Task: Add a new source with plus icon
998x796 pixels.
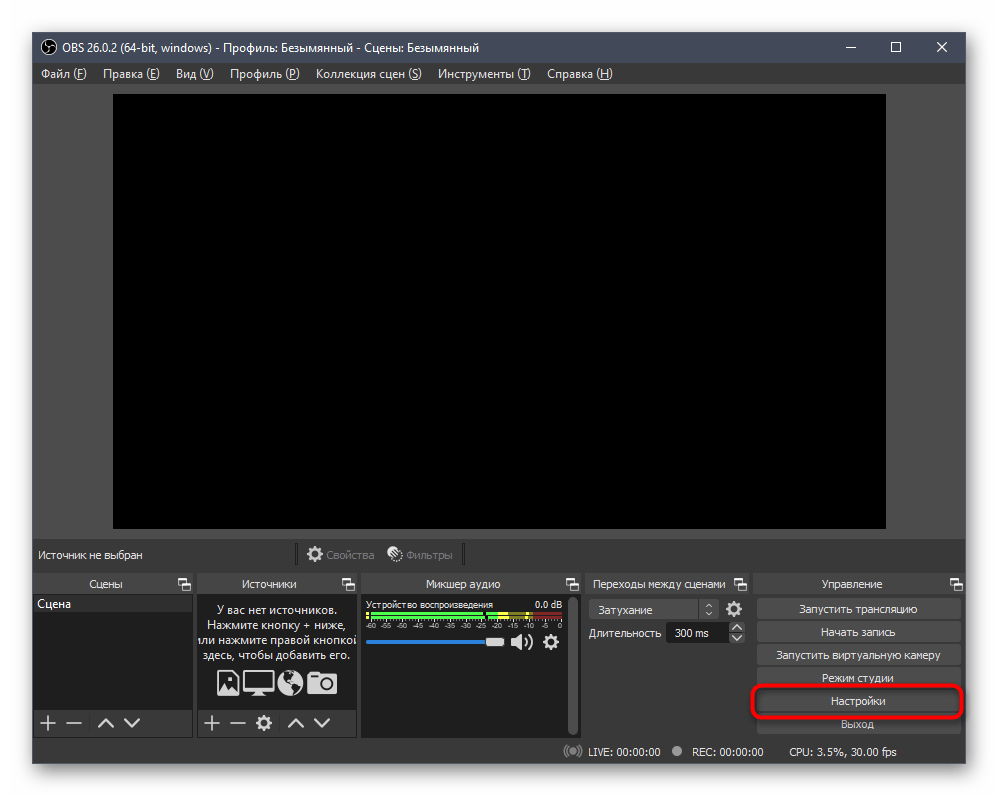Action: pyautogui.click(x=211, y=723)
